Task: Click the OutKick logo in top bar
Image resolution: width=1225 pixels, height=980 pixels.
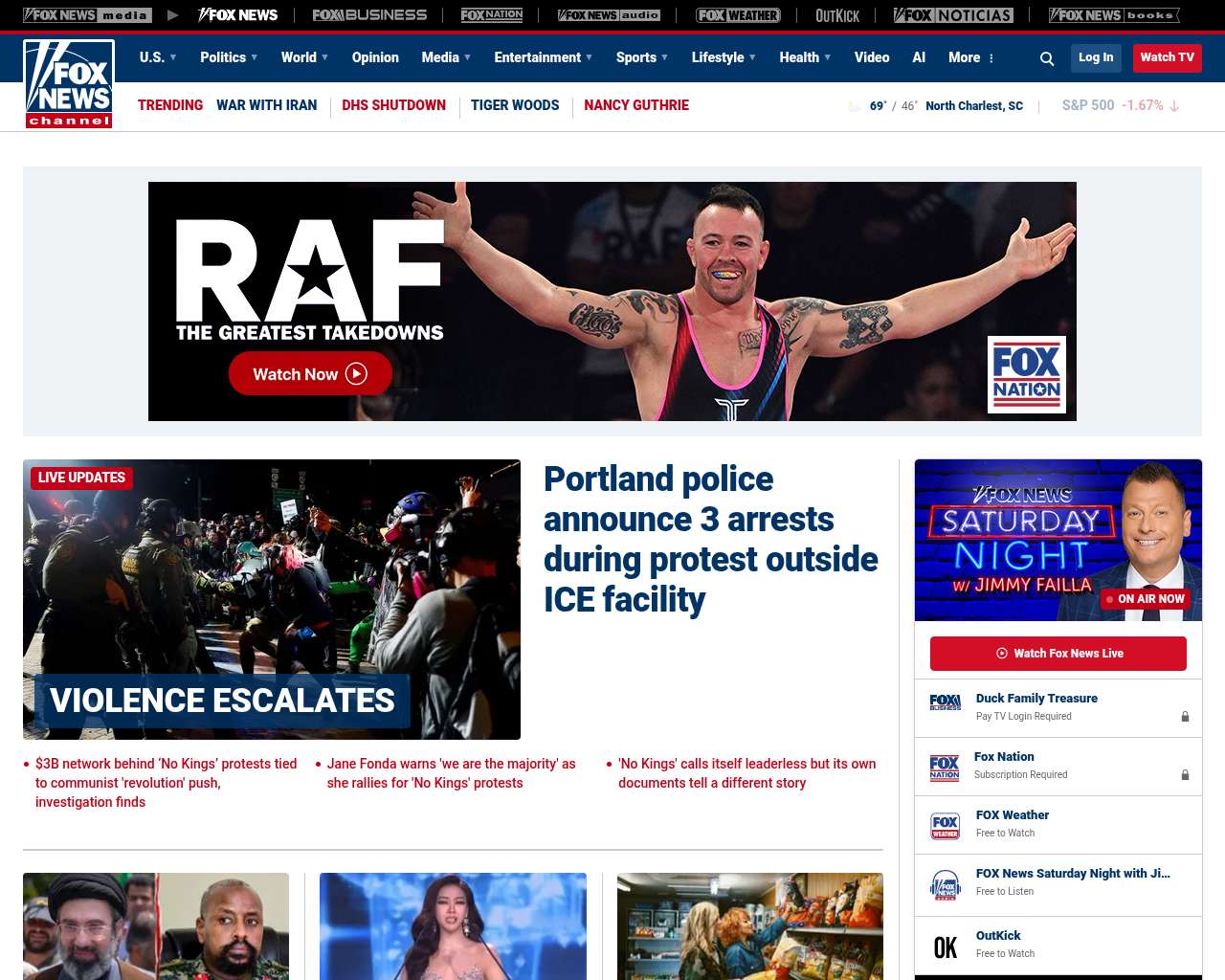Action: (837, 15)
